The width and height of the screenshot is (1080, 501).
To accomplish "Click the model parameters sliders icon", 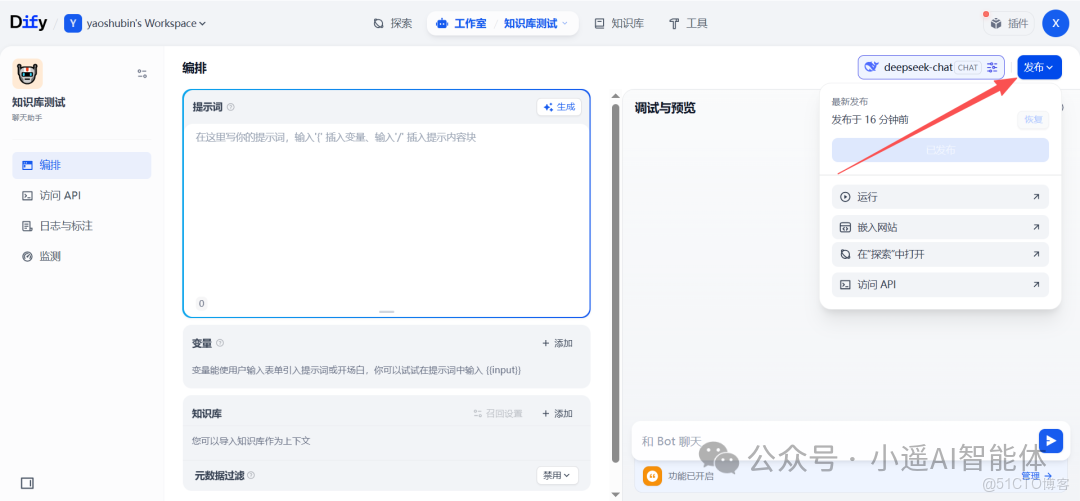I will pos(992,67).
